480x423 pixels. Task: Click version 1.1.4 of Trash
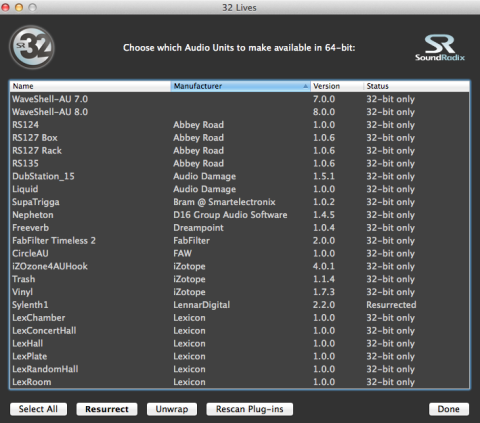[x=324, y=279]
